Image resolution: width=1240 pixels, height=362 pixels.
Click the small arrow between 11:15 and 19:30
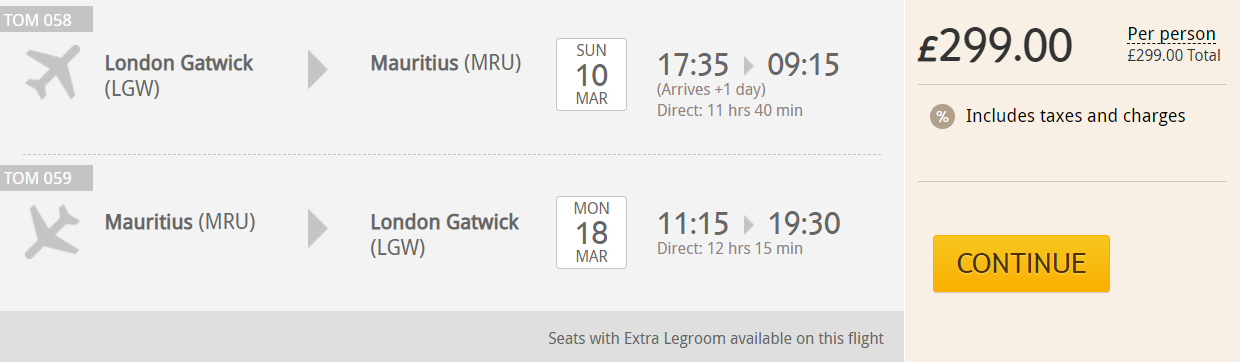coord(749,224)
